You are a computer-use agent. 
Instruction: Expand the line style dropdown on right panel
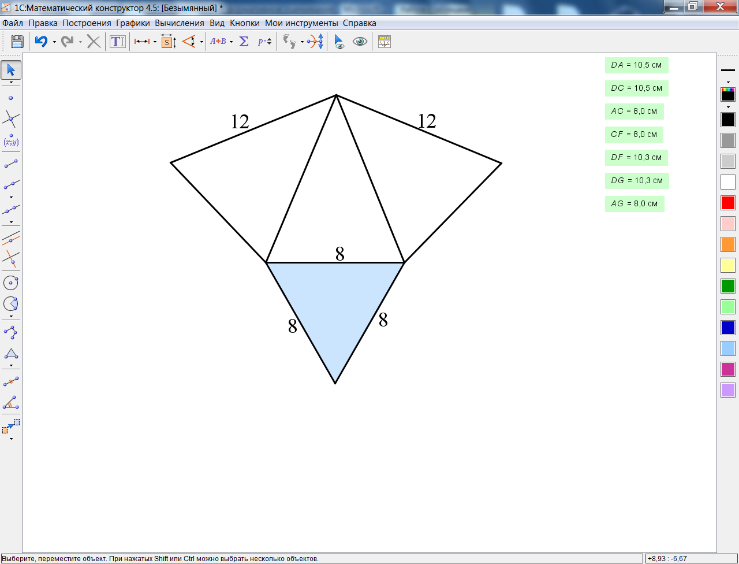tap(728, 82)
